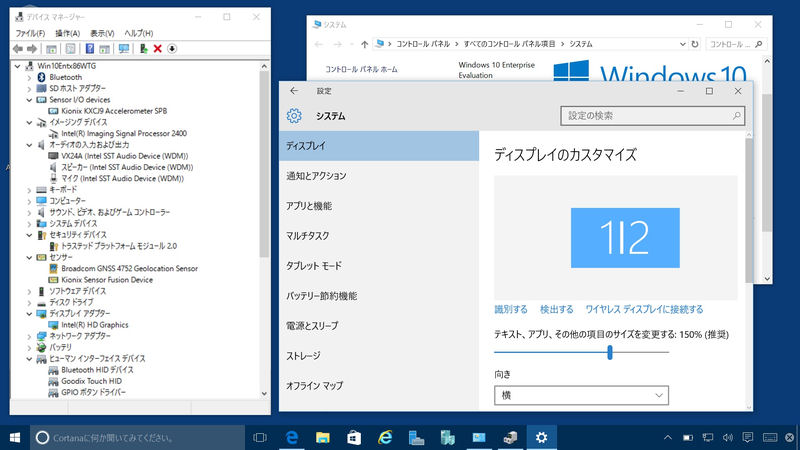This screenshot has width=800, height=450.
Task: Click the 1|2 display thumbnail
Action: click(625, 238)
